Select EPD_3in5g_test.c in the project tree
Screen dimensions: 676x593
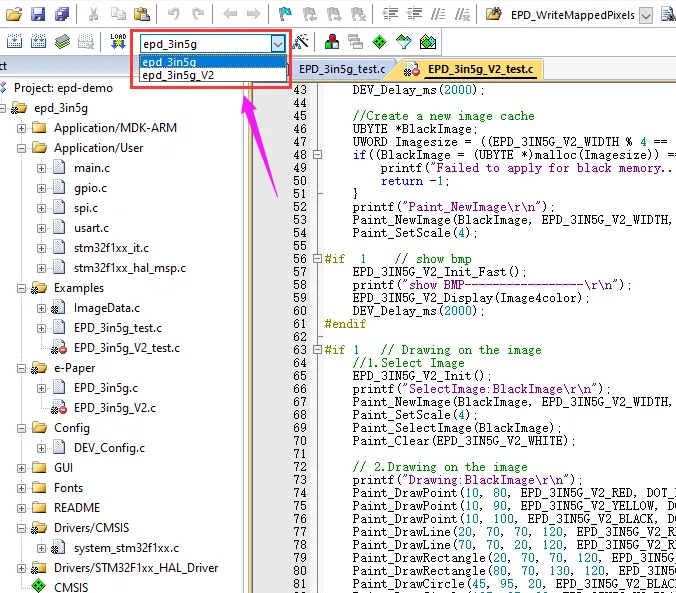[x=118, y=328]
